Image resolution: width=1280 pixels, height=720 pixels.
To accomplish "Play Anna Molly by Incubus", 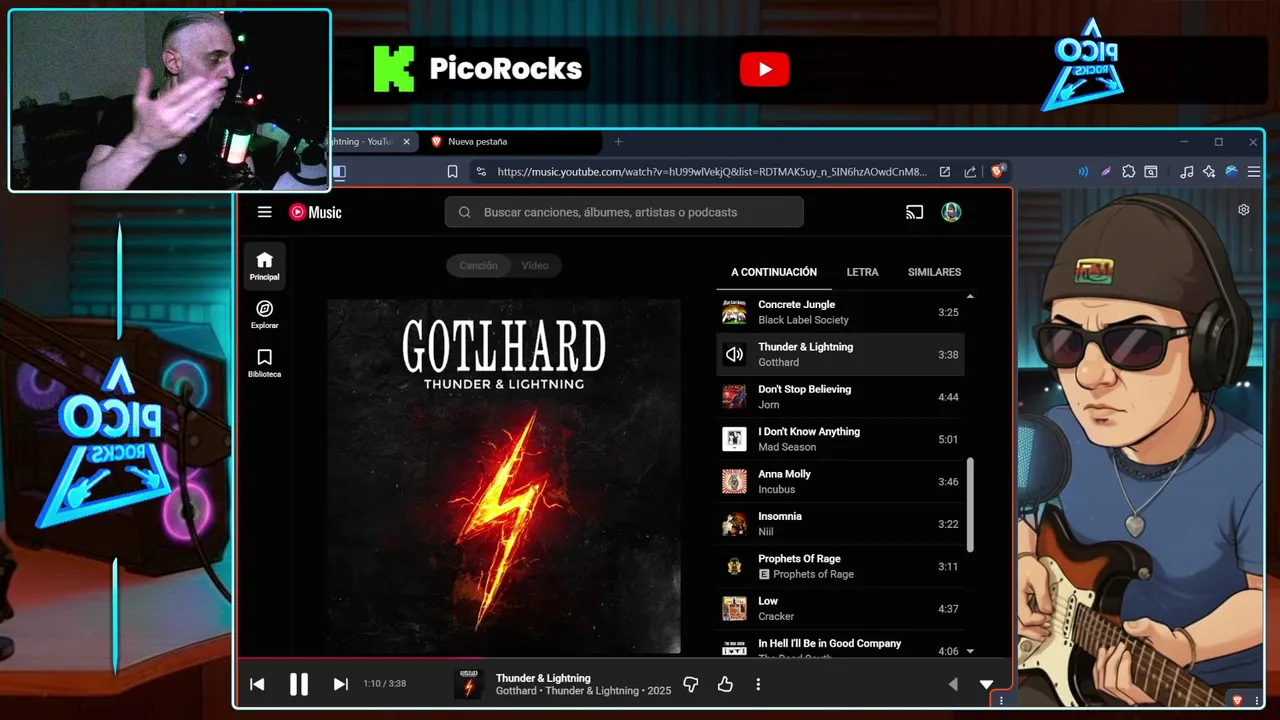I will point(840,481).
